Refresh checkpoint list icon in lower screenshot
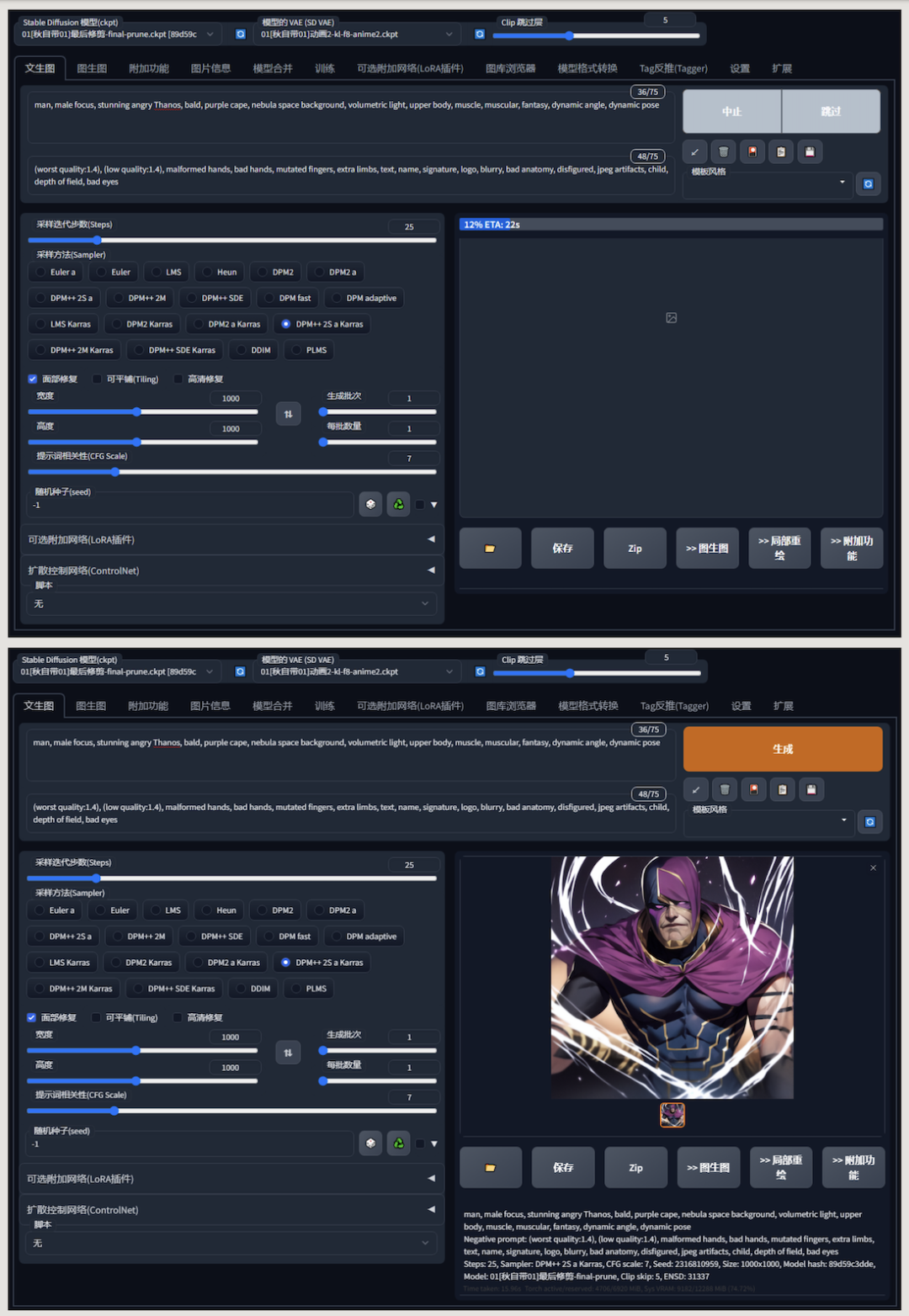The image size is (909, 1316). click(241, 671)
